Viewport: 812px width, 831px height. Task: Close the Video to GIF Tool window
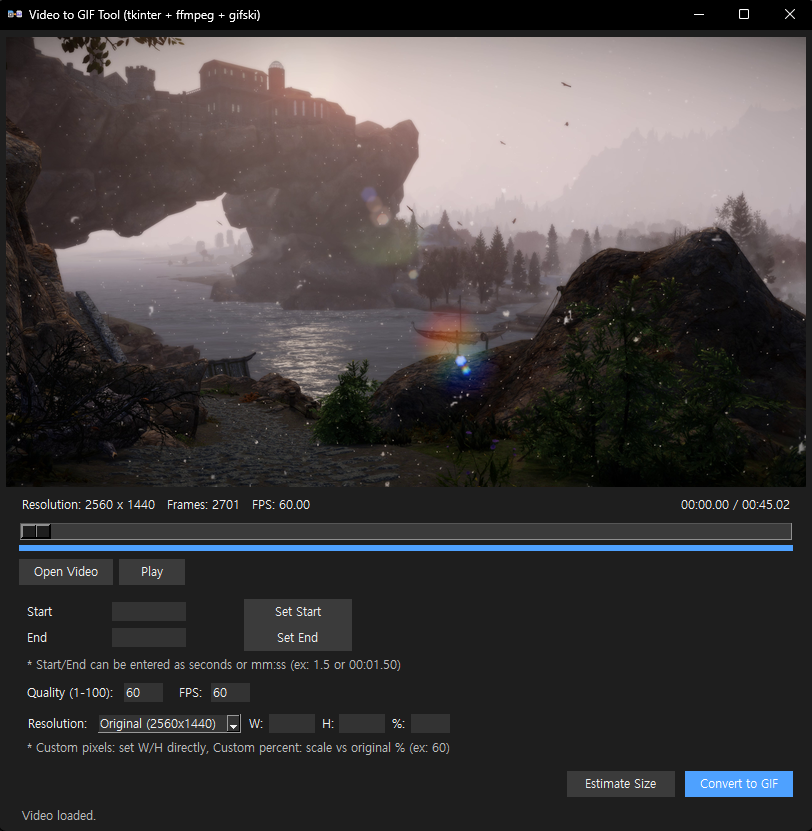[790, 14]
